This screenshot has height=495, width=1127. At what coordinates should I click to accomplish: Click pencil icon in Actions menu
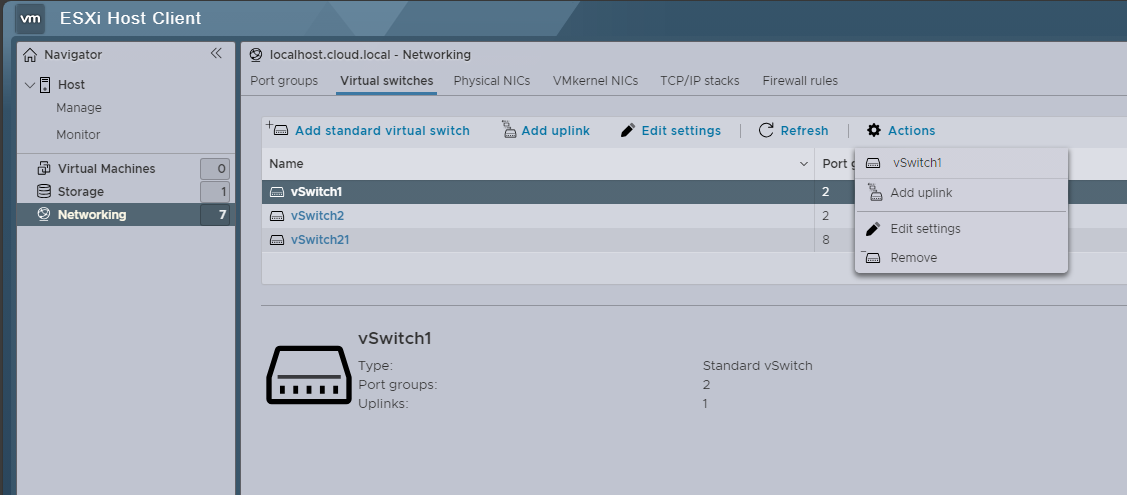pos(873,228)
